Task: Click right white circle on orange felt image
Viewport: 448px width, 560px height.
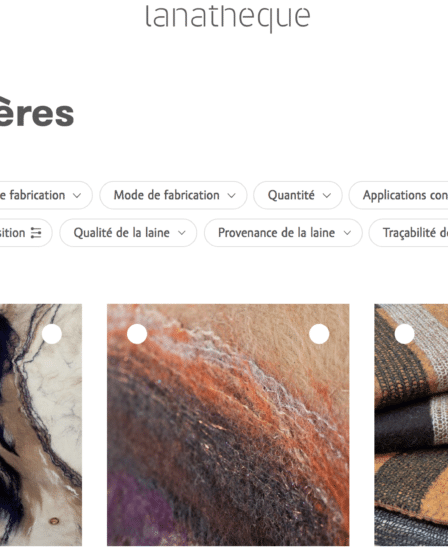Action: 319,334
